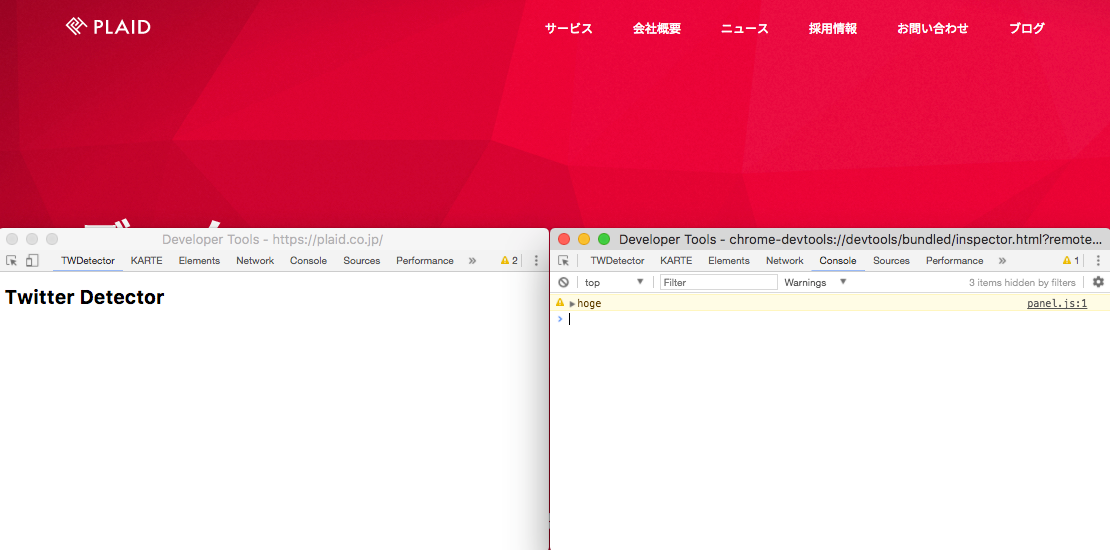Select the inspect element icon in left DevTools
The image size is (1110, 550).
pos(12,261)
